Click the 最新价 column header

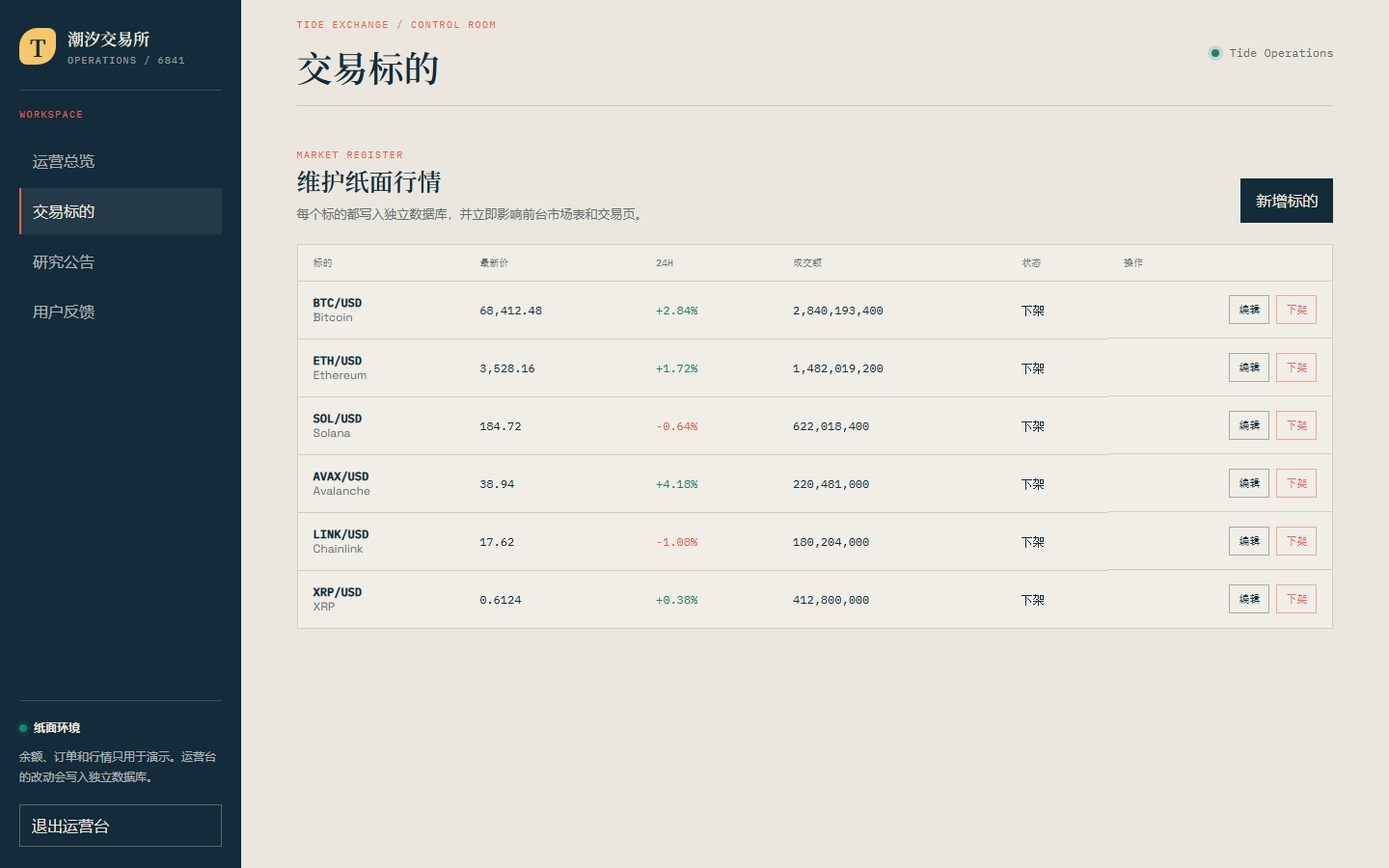click(494, 262)
